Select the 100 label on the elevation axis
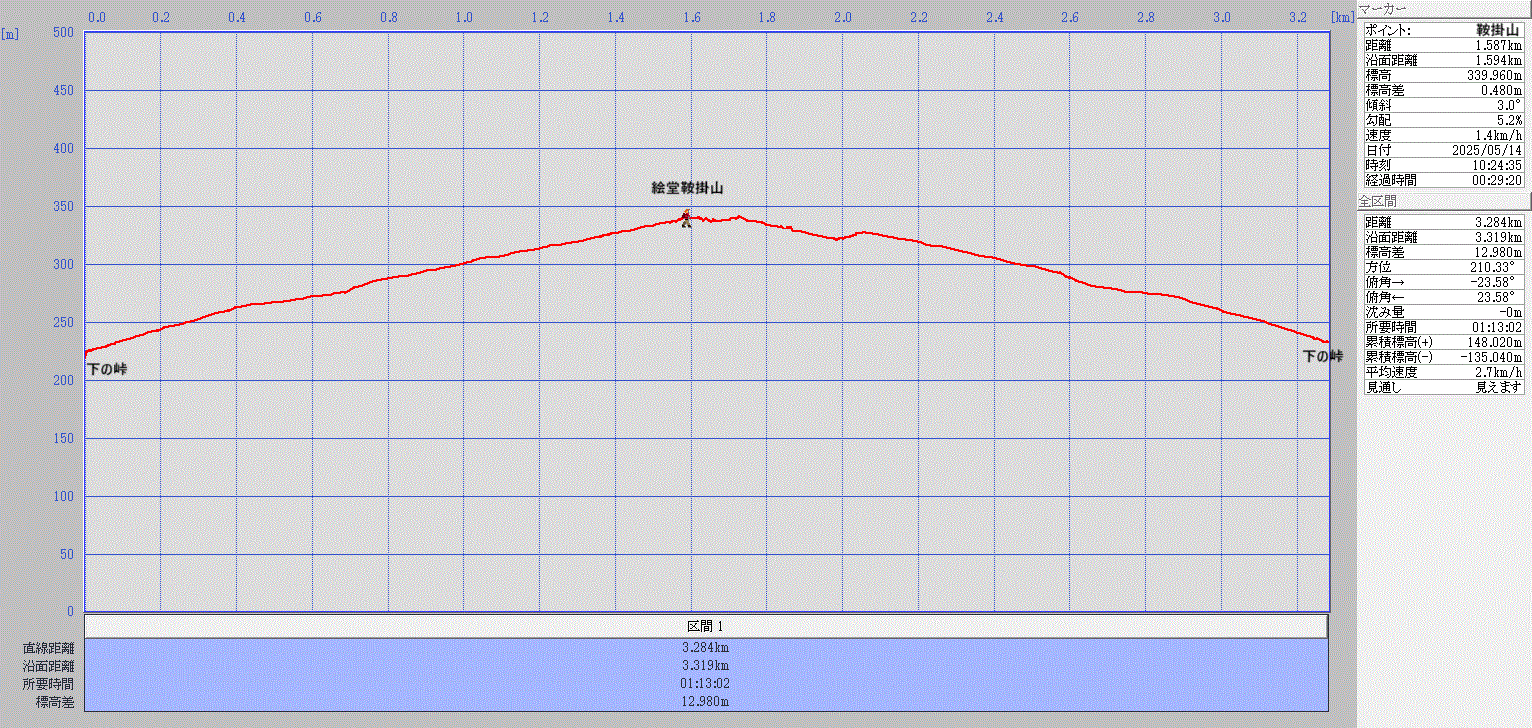1532x728 pixels. [x=64, y=497]
